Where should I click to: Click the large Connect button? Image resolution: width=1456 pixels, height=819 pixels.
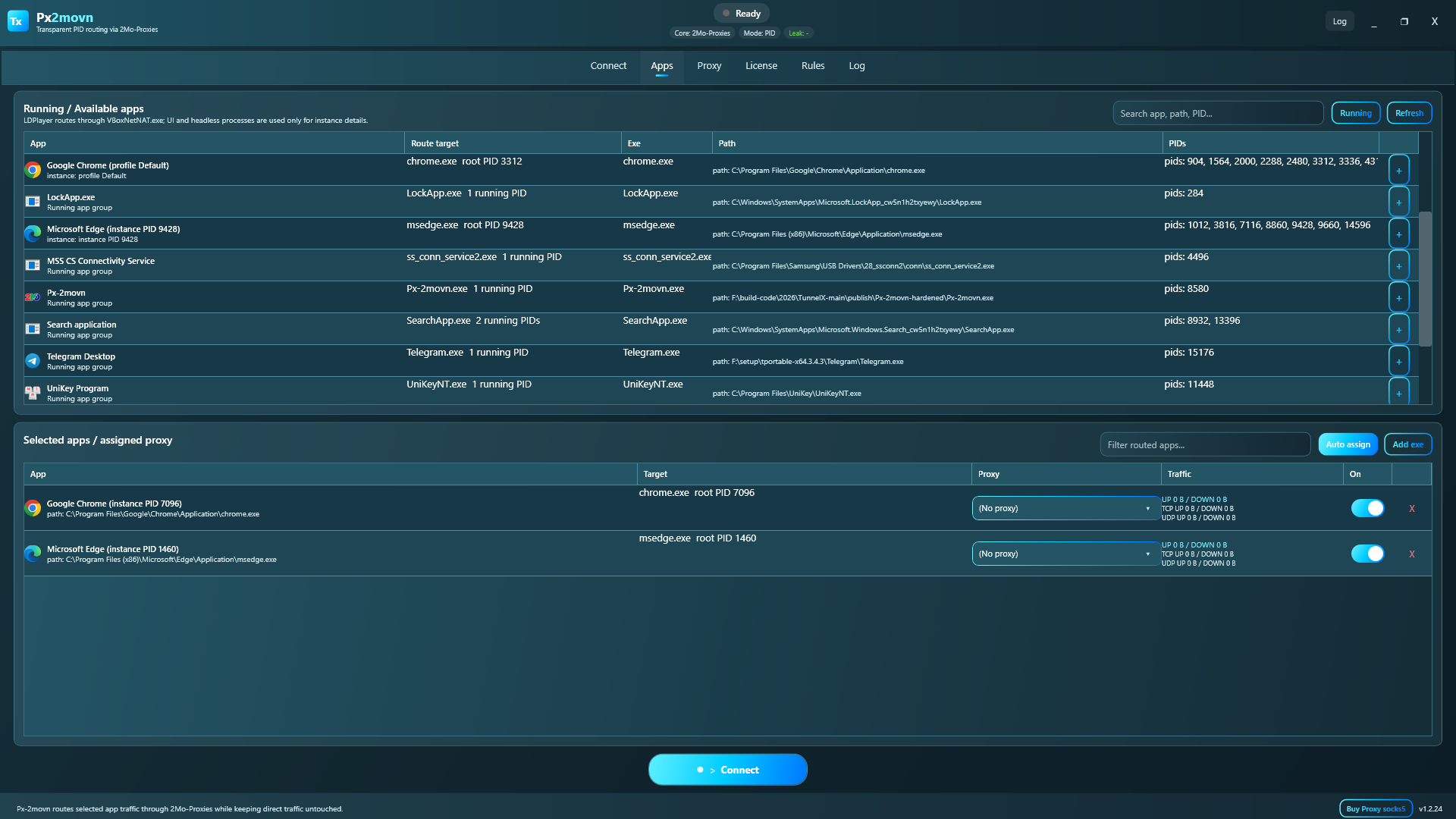(728, 770)
